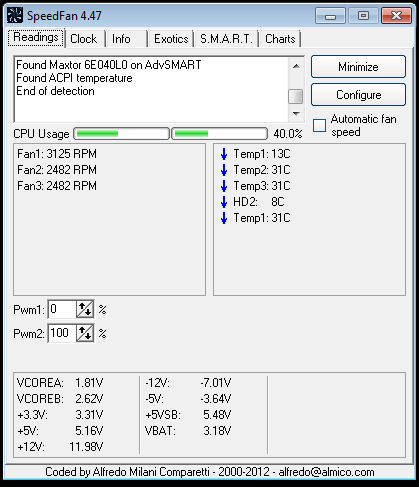The width and height of the screenshot is (419, 487).
Task: Select the Fan3: 2482 RPM reading
Action: [x=57, y=186]
